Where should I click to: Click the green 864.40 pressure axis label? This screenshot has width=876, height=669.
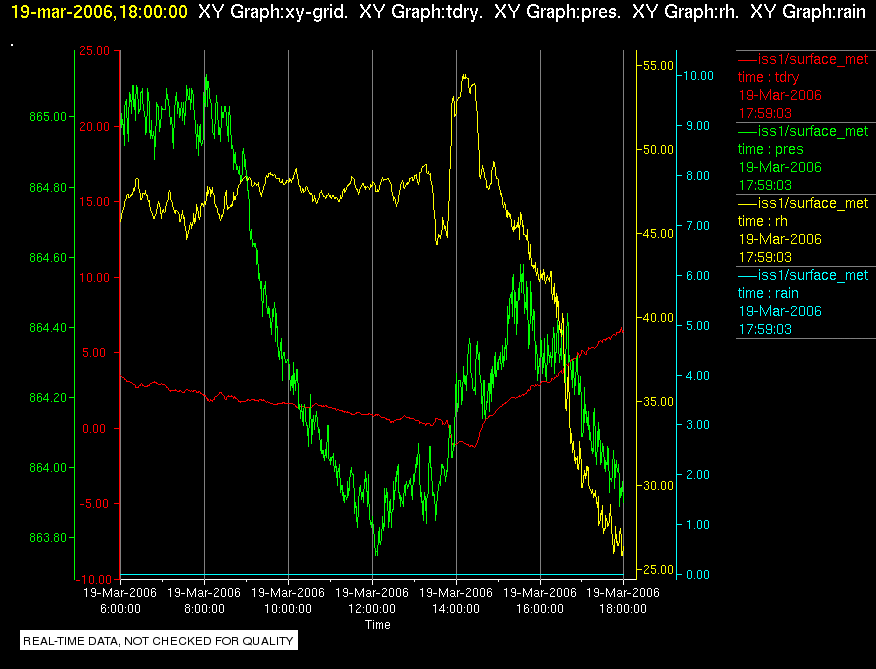47,328
